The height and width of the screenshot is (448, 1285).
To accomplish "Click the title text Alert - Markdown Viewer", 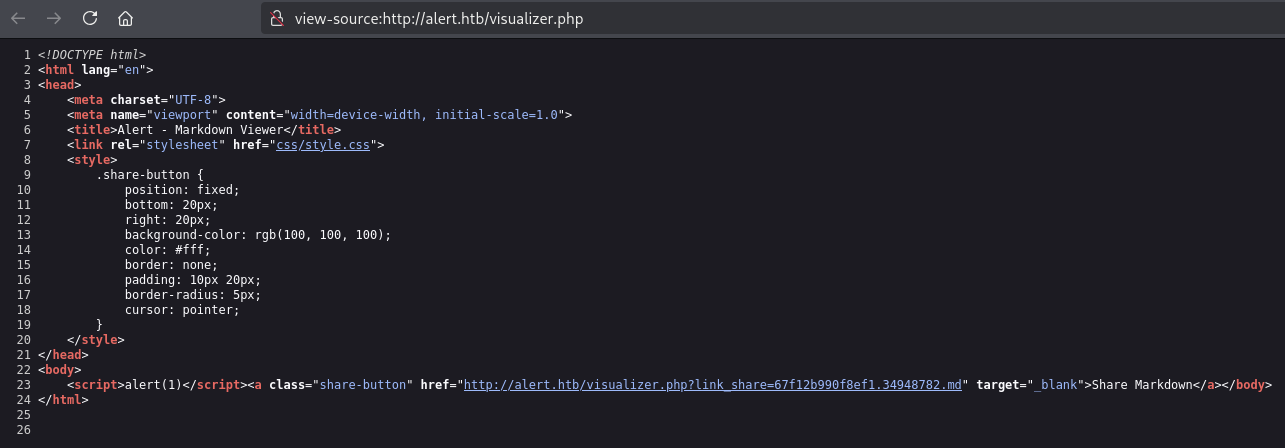I will click(211, 130).
